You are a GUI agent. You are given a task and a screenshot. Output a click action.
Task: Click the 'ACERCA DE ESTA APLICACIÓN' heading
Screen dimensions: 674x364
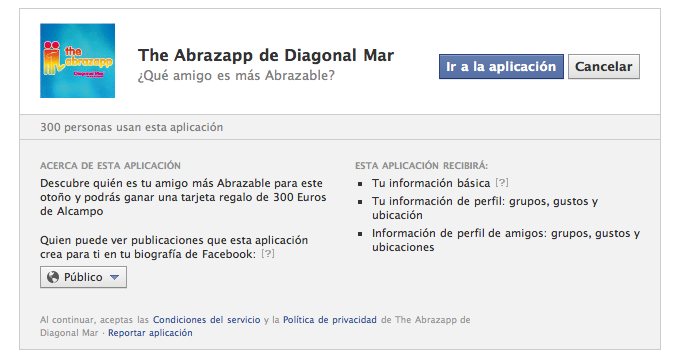point(110,165)
